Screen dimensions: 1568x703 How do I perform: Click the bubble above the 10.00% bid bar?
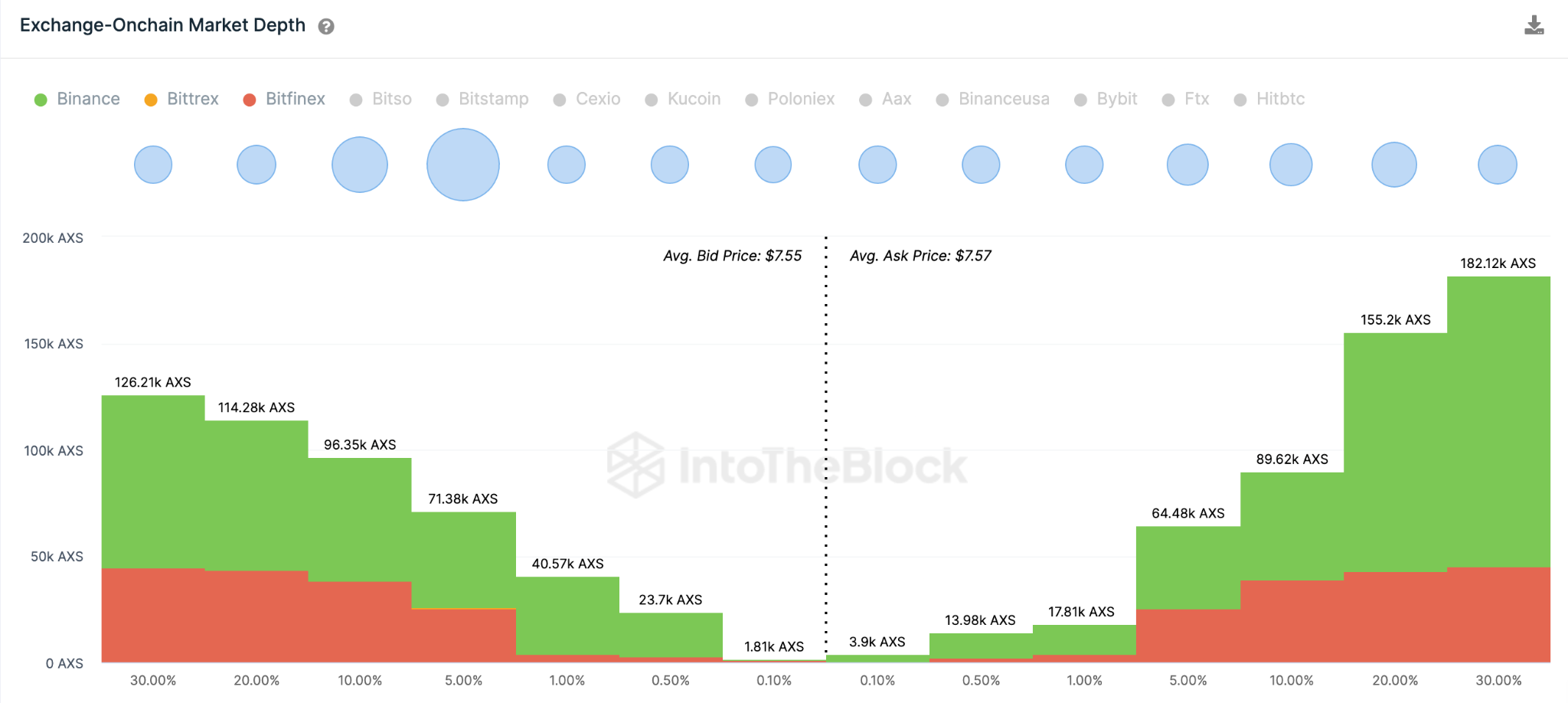pyautogui.click(x=360, y=165)
